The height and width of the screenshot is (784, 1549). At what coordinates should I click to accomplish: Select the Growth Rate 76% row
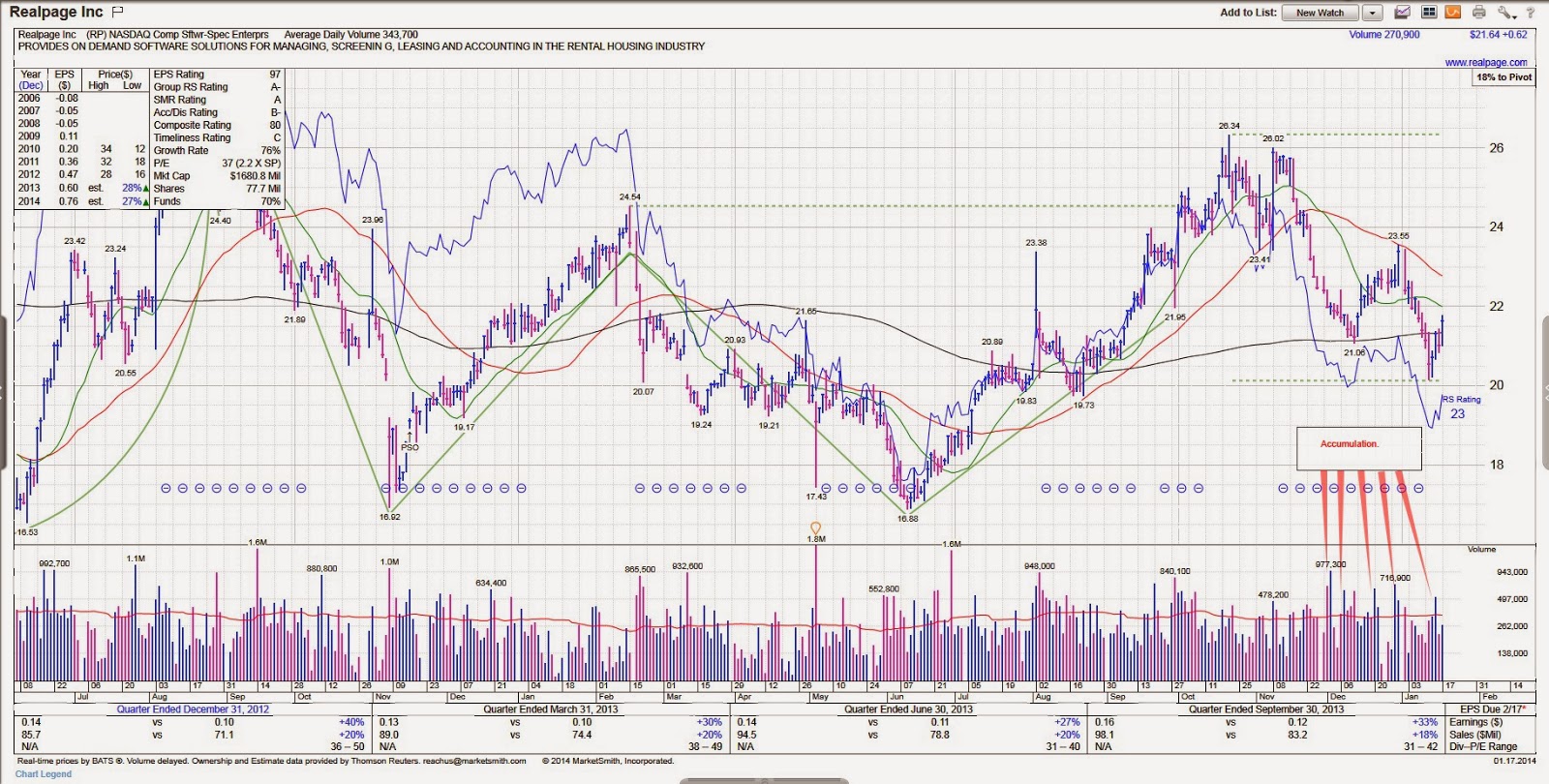(217, 150)
